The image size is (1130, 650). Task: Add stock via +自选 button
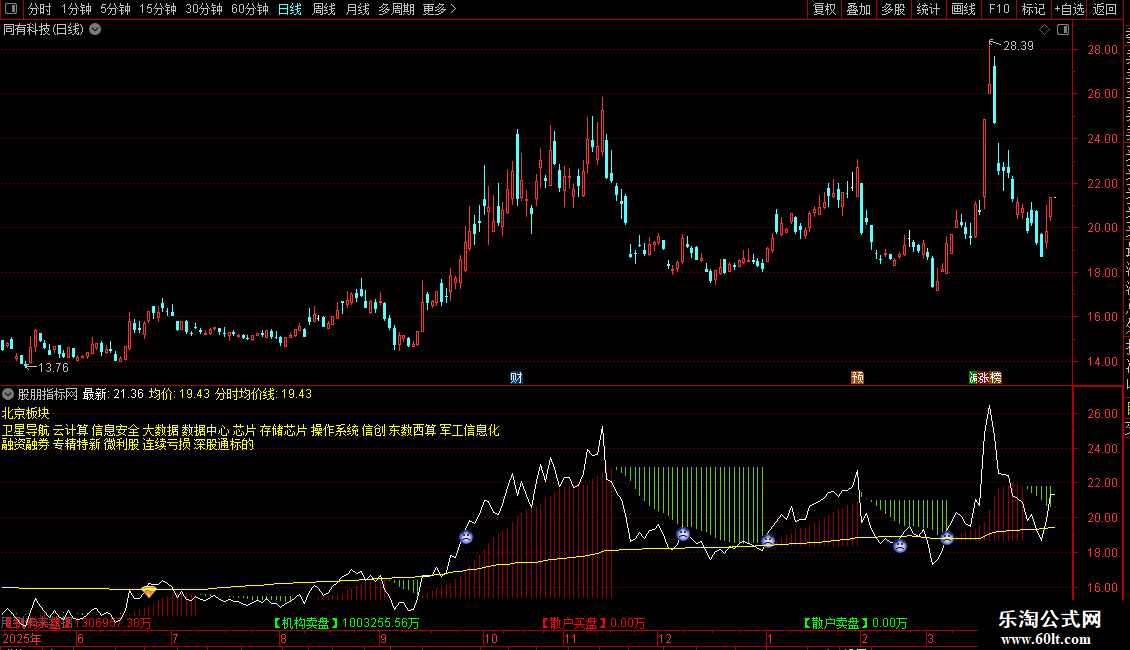[x=1069, y=9]
